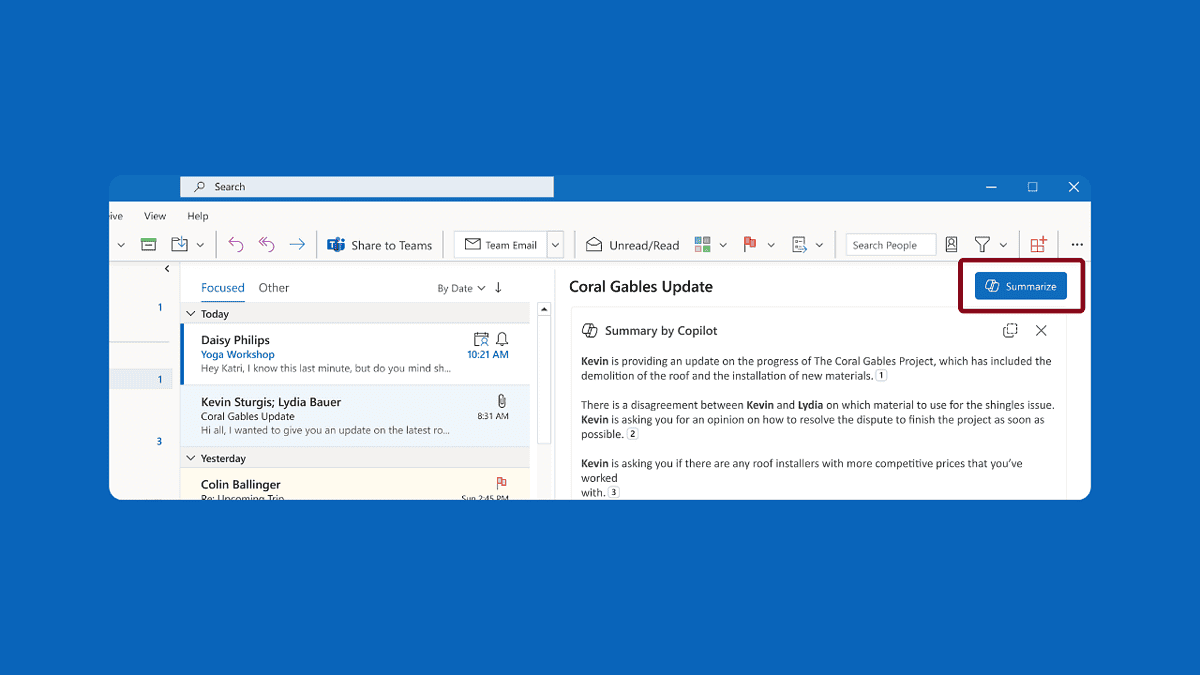This screenshot has width=1200, height=675.
Task: Click the meeting invite icon on Daisy Philips email
Action: pyautogui.click(x=481, y=339)
